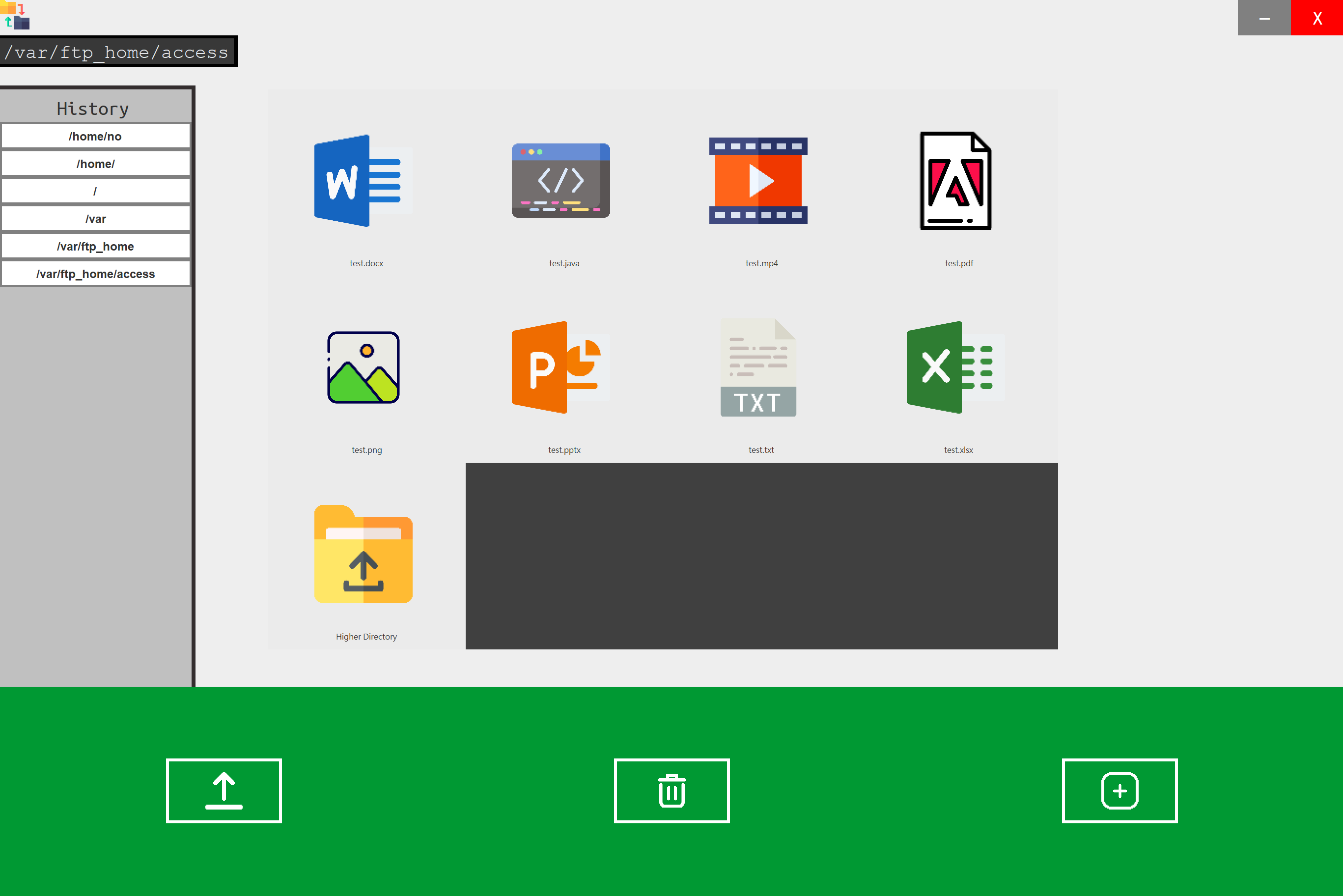The width and height of the screenshot is (1343, 896).
Task: Jump to /var/ftp_home in History
Action: coord(95,246)
